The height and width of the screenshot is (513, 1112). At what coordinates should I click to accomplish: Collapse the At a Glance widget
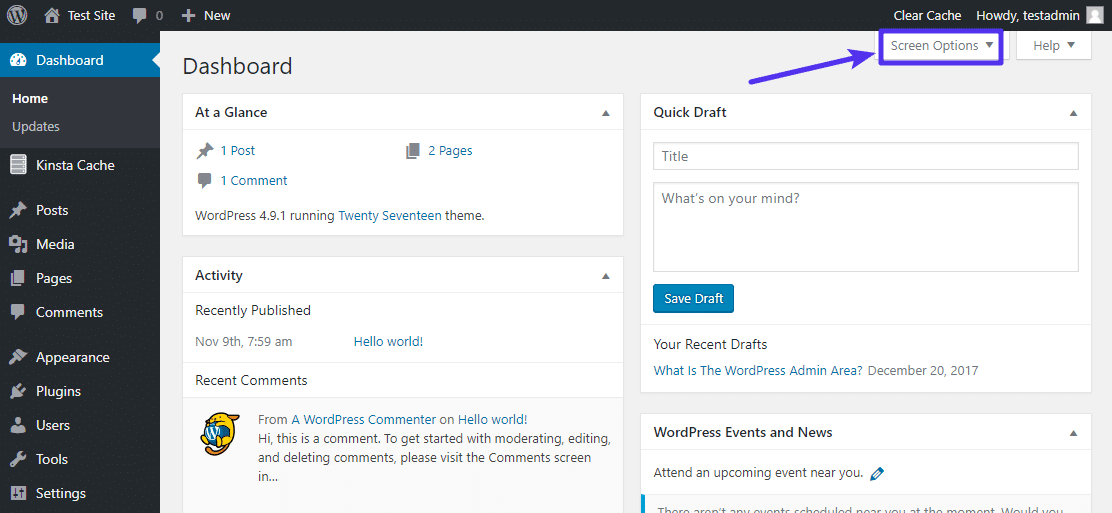605,113
